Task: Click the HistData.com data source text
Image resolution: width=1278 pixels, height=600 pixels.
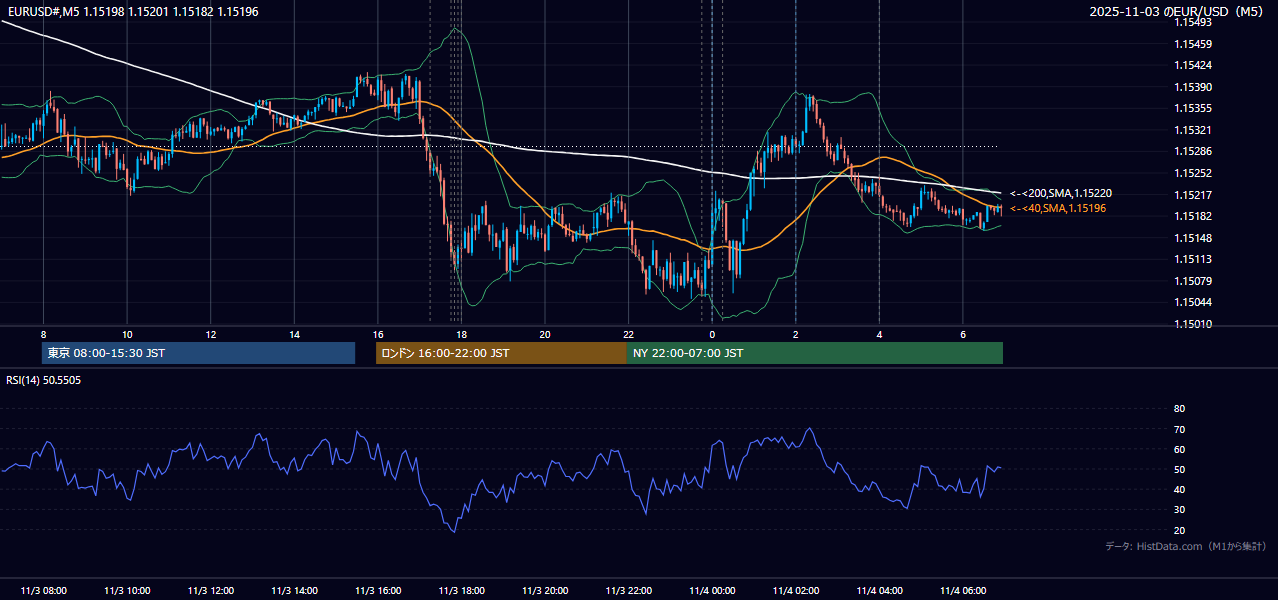Action: 1186,546
